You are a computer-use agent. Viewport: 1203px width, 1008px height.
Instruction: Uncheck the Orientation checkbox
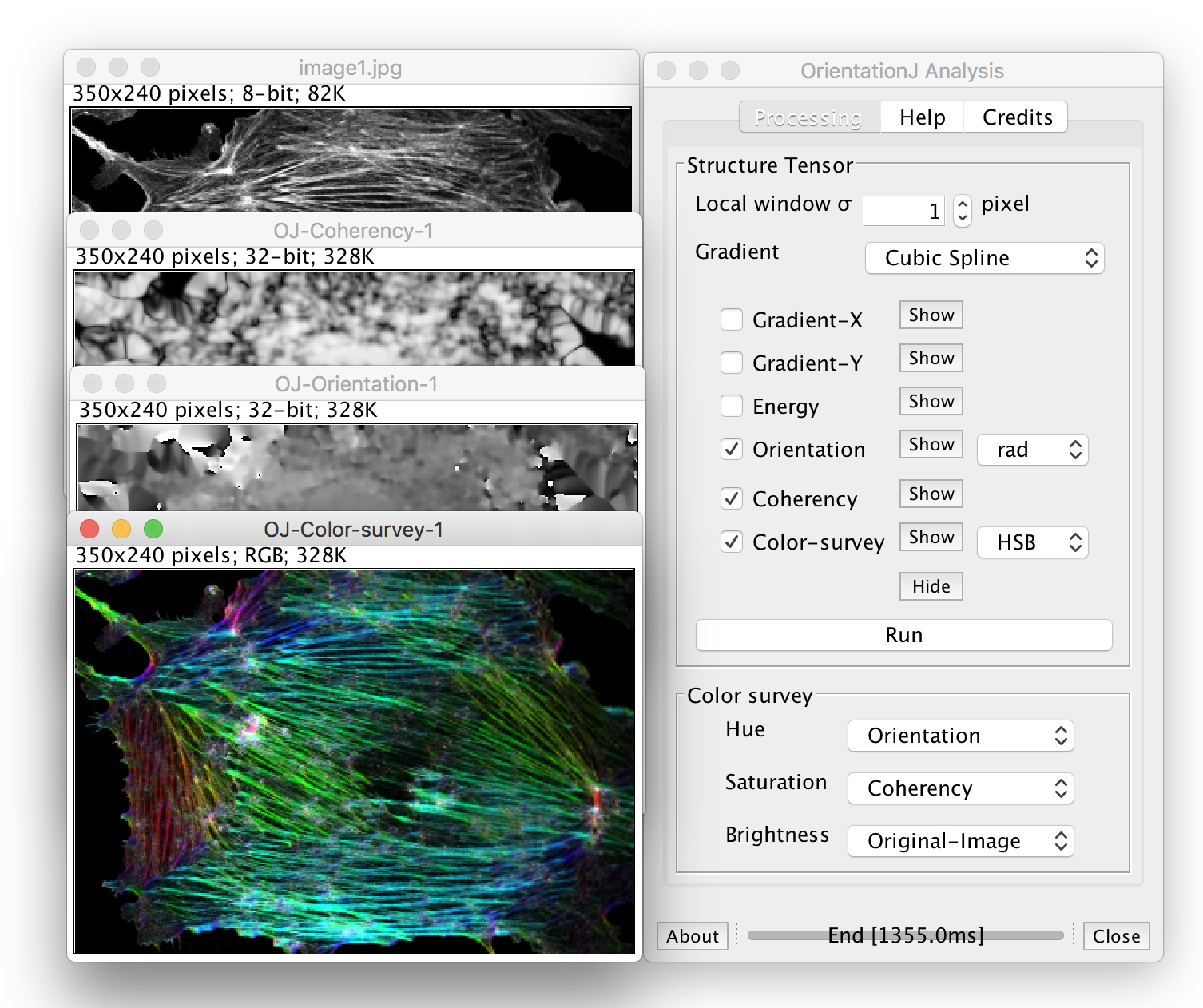[x=731, y=449]
